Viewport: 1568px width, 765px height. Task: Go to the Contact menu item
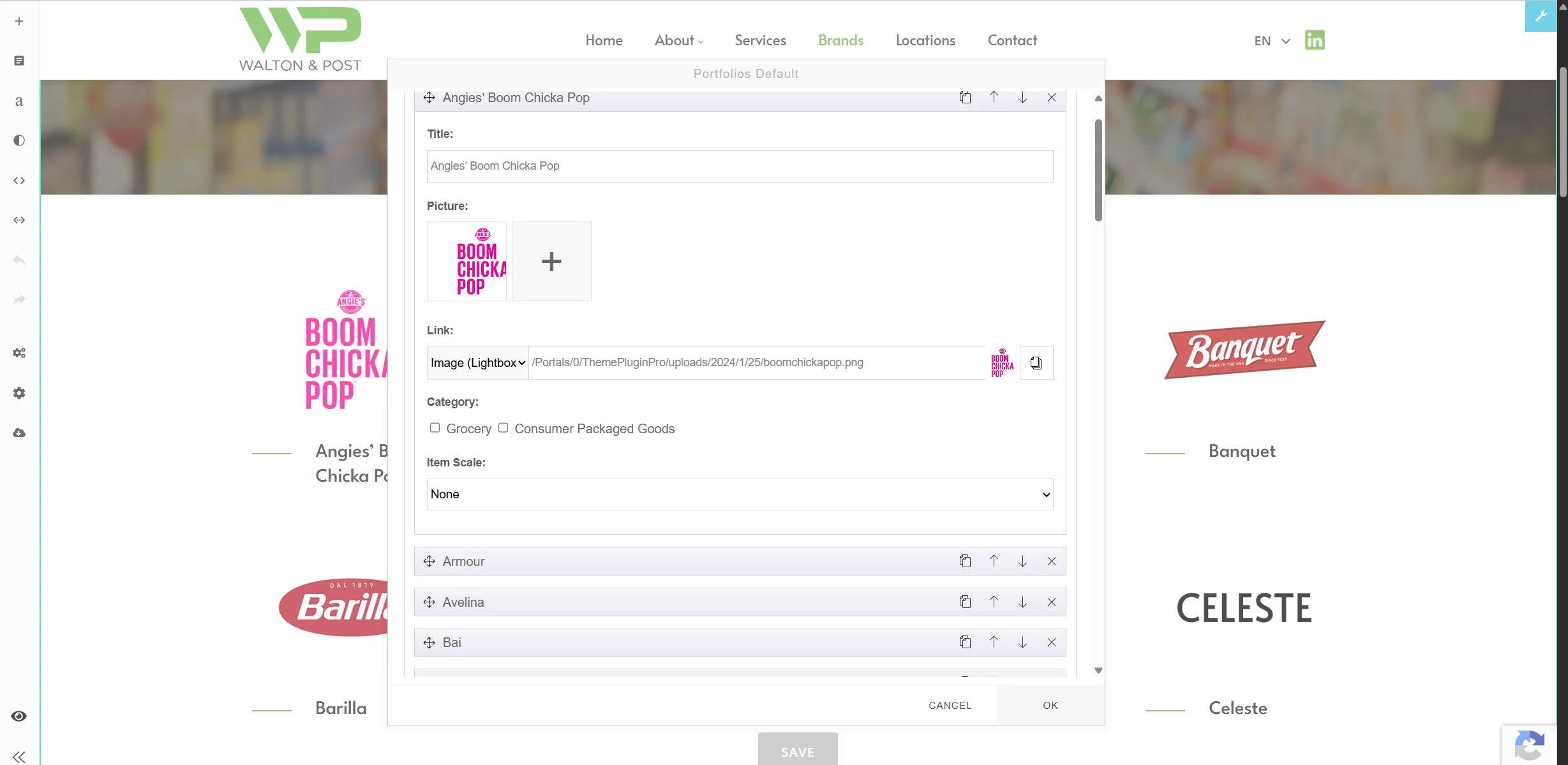tap(1012, 40)
